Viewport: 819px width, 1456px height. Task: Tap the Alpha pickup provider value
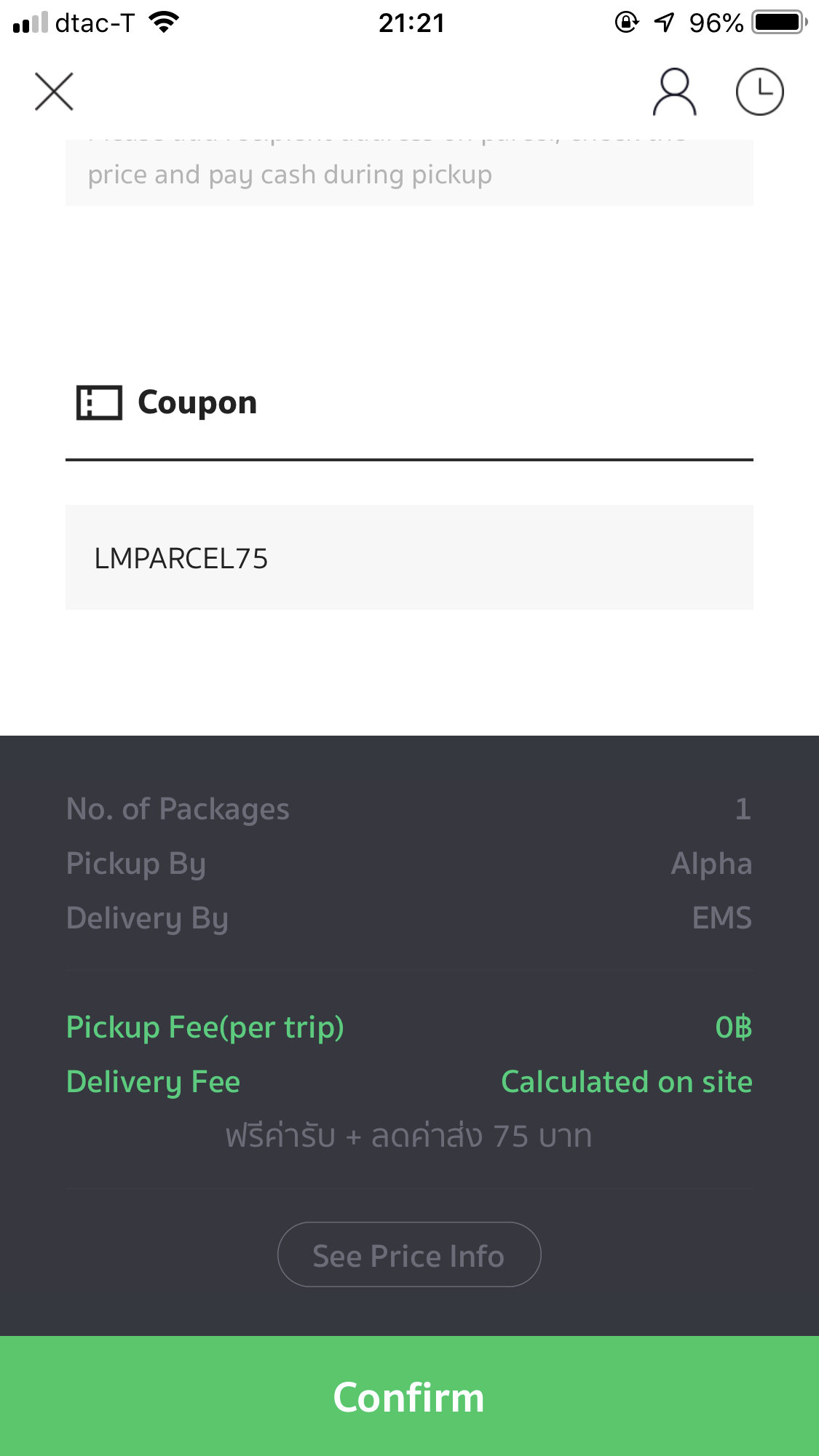pyautogui.click(x=711, y=864)
